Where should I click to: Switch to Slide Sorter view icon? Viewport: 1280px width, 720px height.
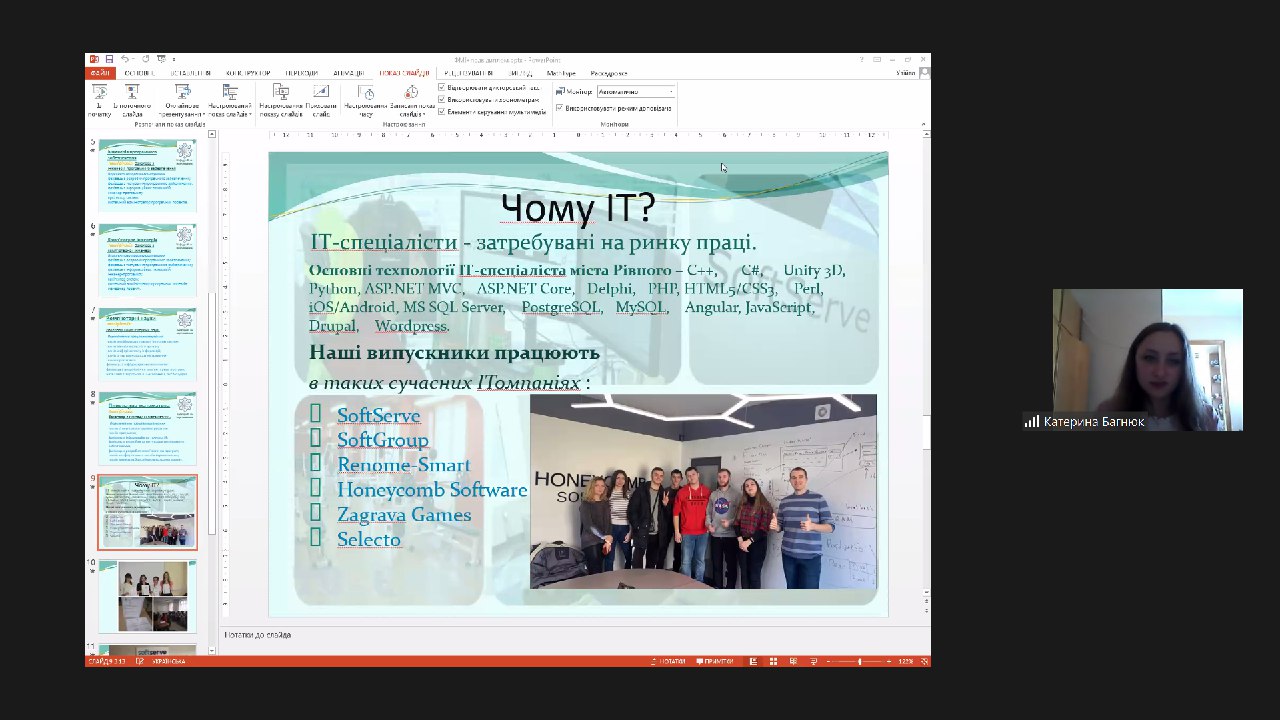[773, 661]
